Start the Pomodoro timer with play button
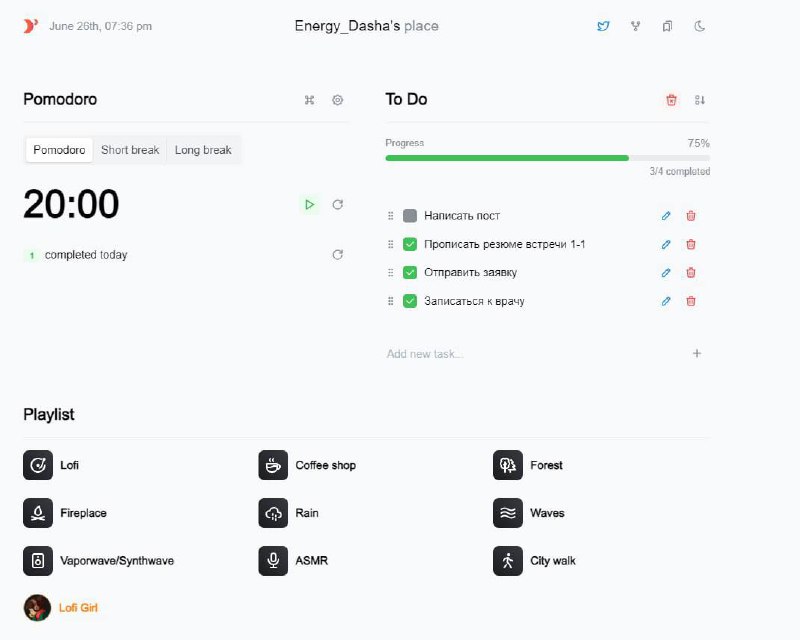The image size is (800, 640). pyautogui.click(x=309, y=204)
